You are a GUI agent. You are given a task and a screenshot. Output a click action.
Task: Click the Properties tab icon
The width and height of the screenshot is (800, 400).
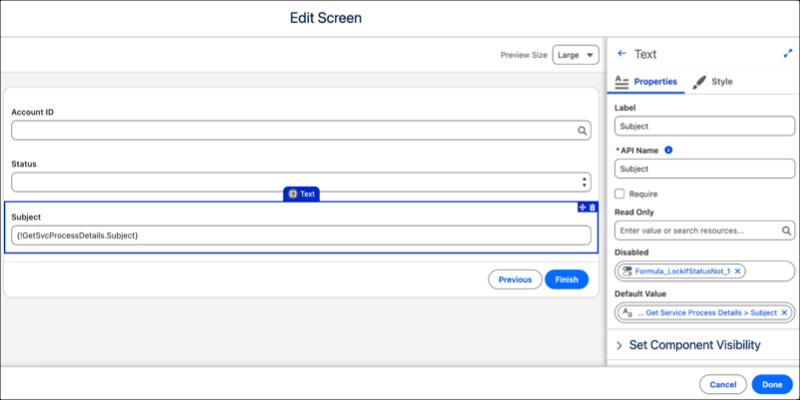pos(622,82)
